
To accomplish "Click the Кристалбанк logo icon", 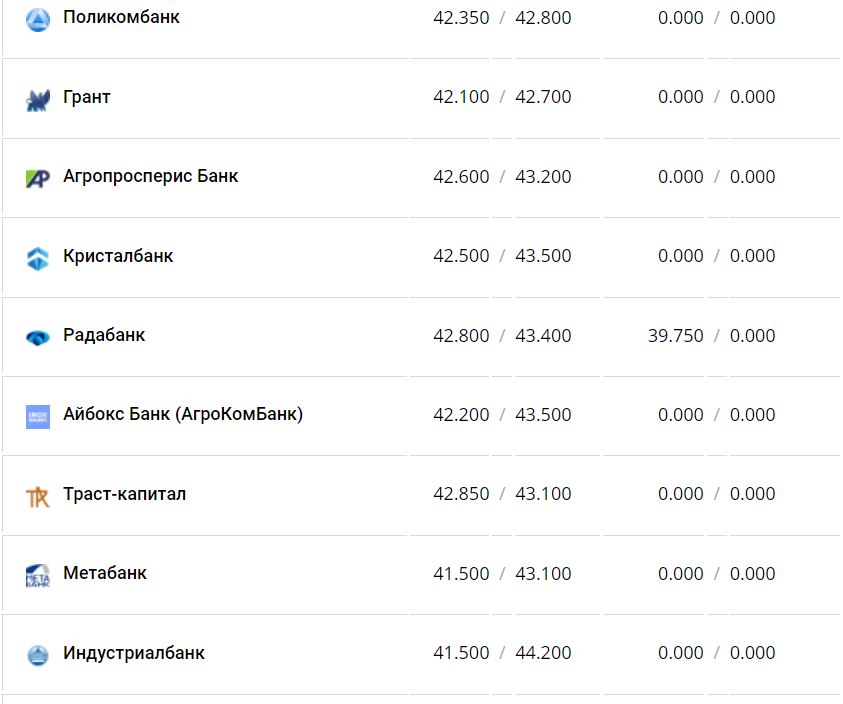I will 37,258.
